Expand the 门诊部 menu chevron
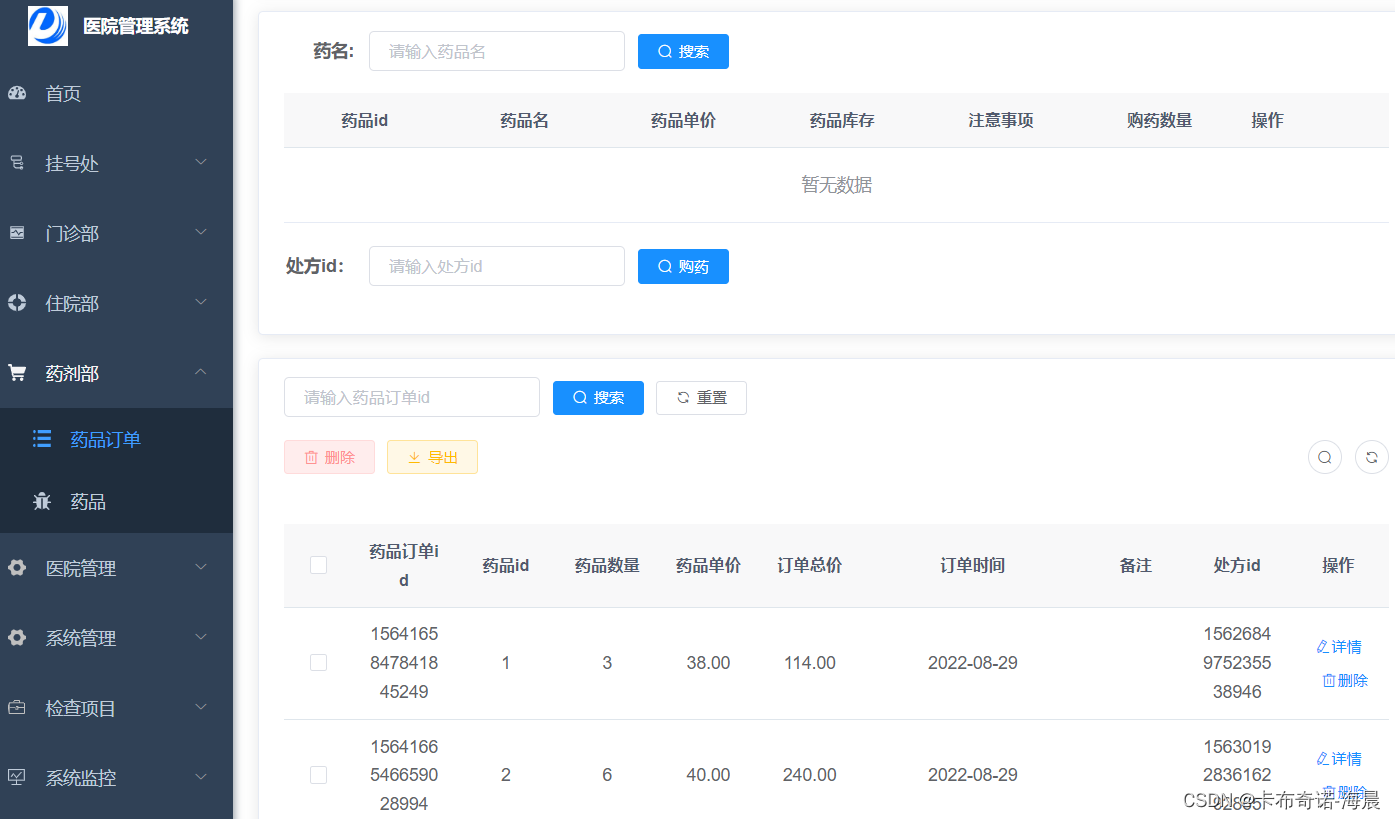The width and height of the screenshot is (1395, 819). 201,232
